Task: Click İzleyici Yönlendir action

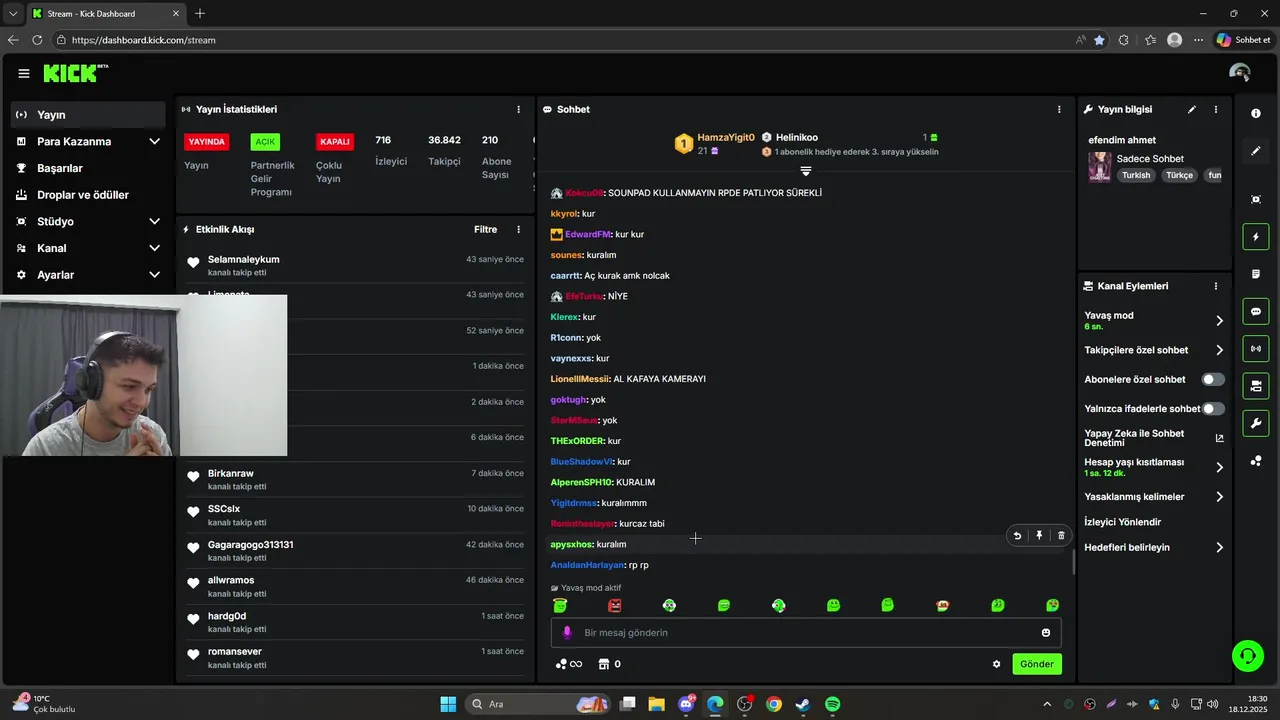Action: (x=1122, y=522)
